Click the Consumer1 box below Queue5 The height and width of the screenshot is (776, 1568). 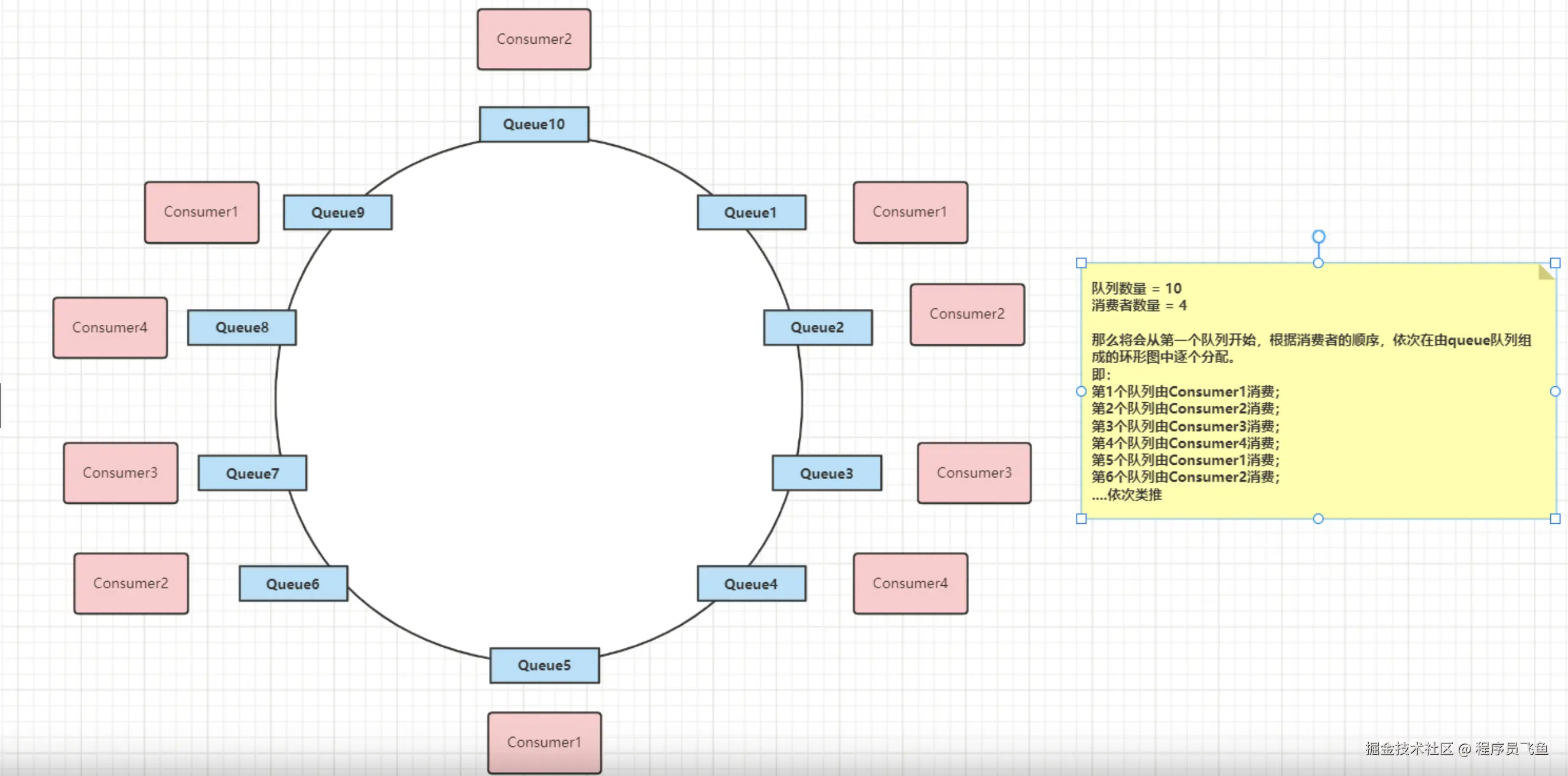tap(544, 742)
